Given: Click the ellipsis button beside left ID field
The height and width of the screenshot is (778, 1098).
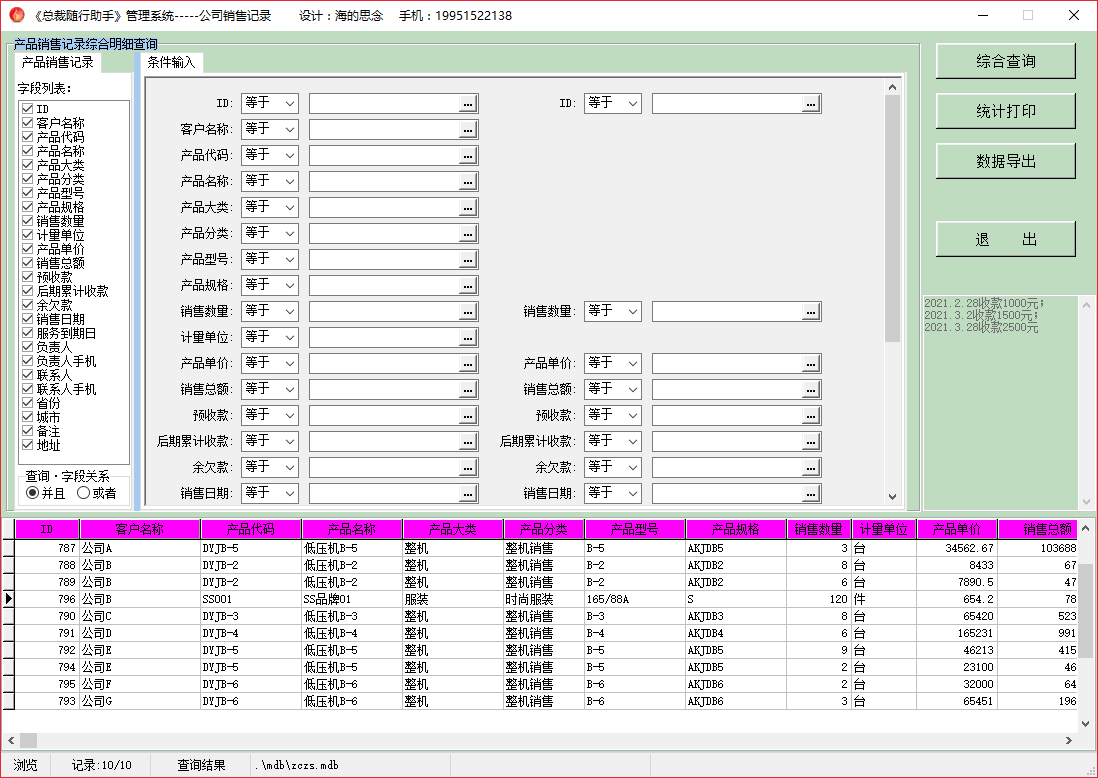Looking at the screenshot, I should pyautogui.click(x=468, y=104).
